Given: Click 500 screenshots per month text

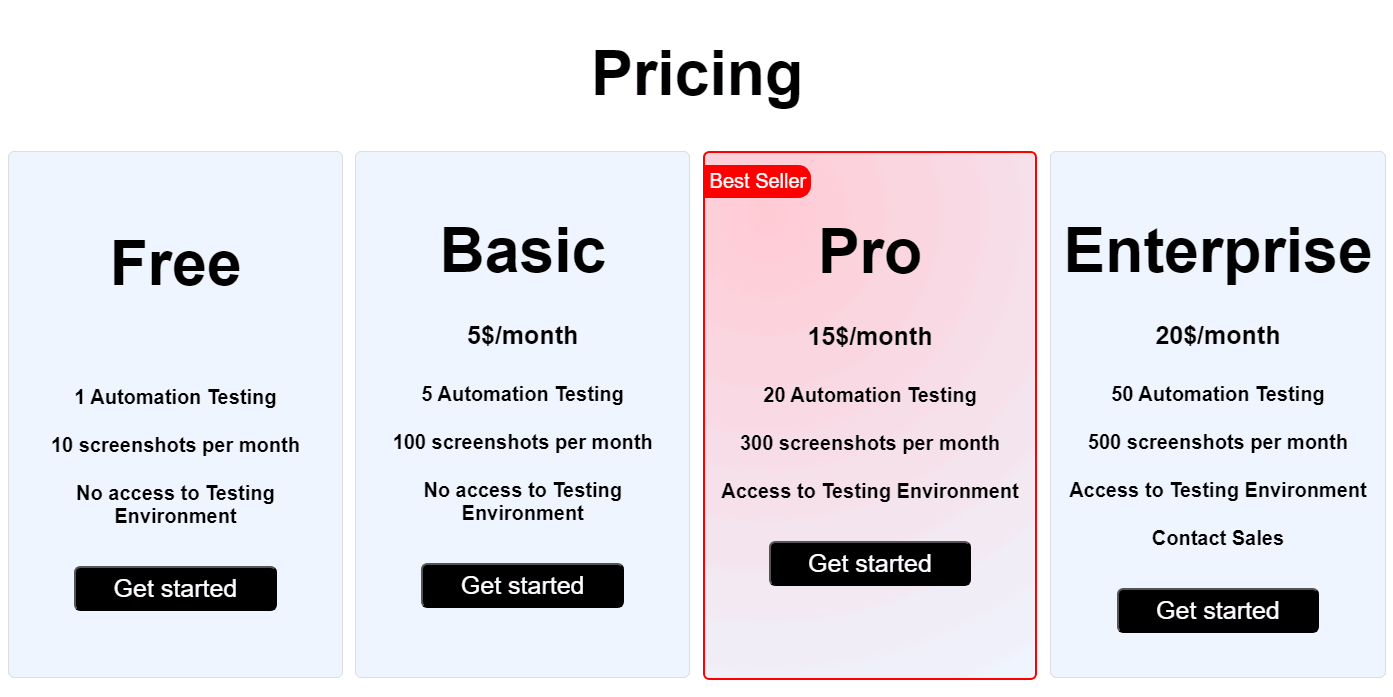Looking at the screenshot, I should coord(1217,442).
